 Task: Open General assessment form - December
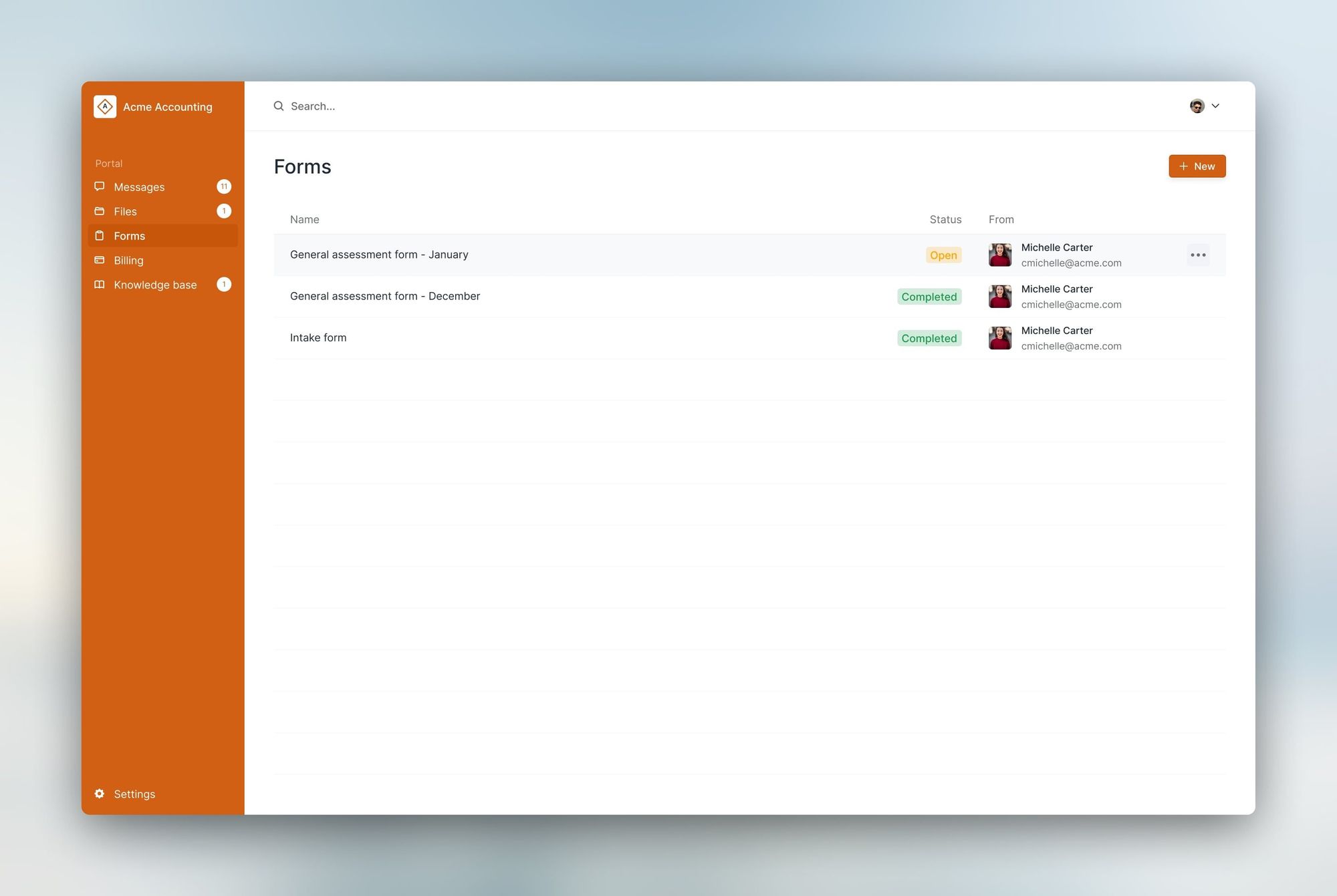pyautogui.click(x=385, y=296)
